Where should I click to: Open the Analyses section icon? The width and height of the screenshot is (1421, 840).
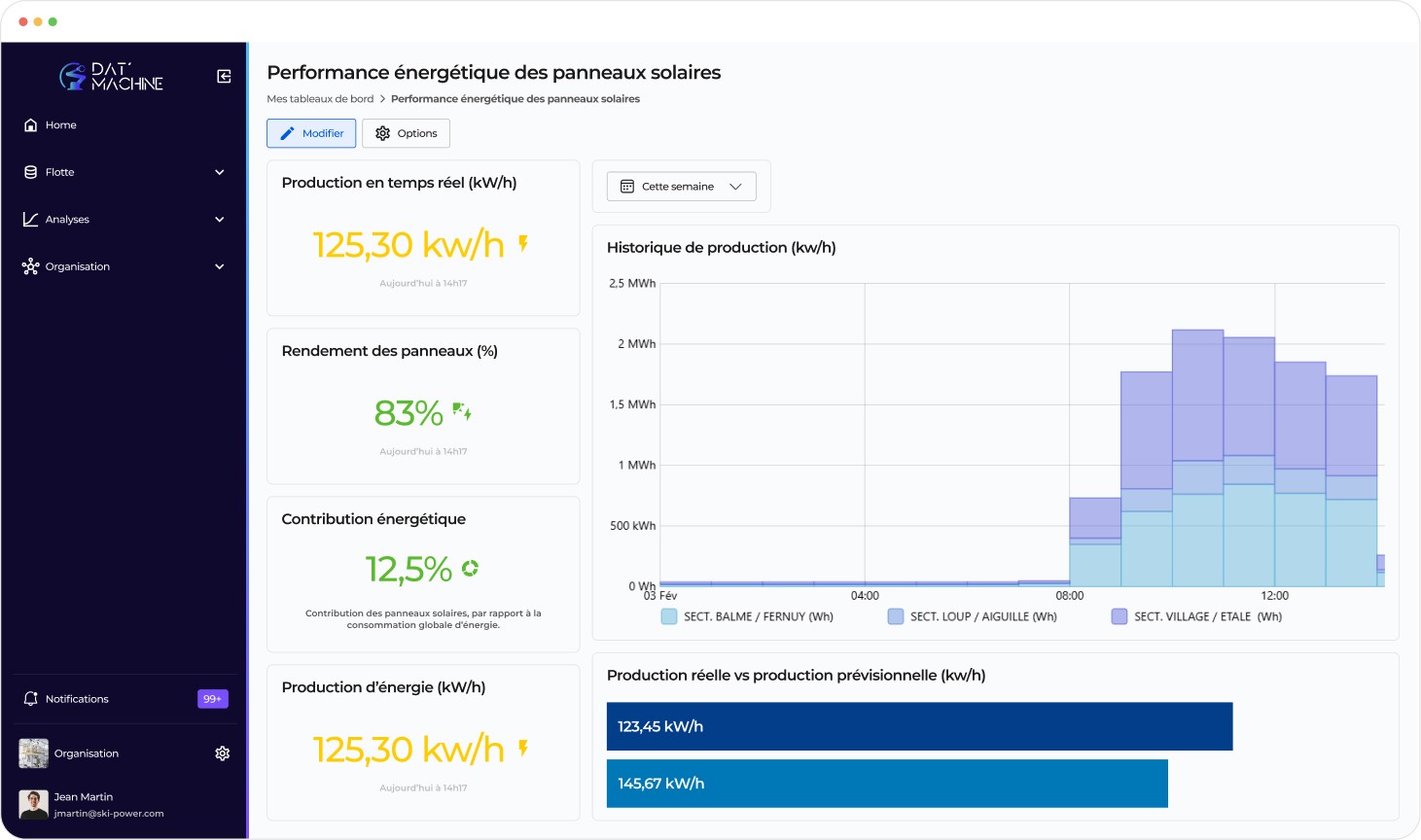(30, 219)
